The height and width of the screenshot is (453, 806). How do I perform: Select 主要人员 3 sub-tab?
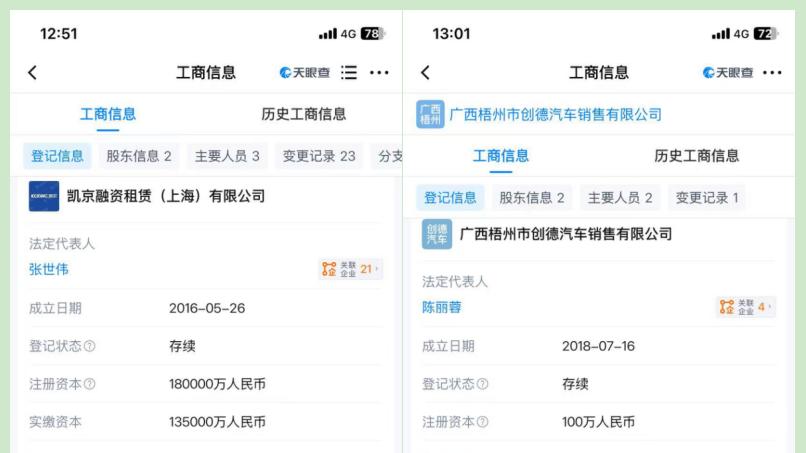point(227,156)
